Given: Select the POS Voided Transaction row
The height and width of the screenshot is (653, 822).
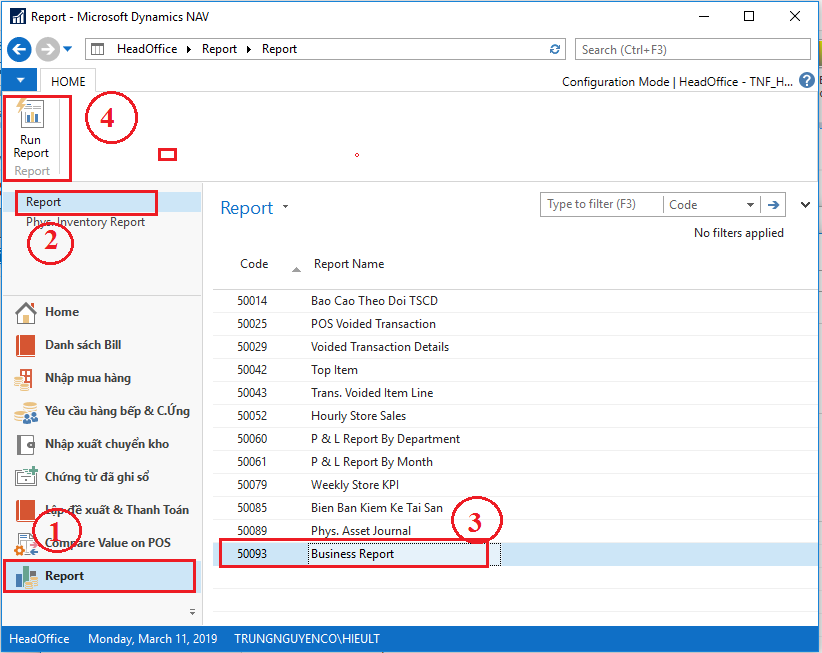Looking at the screenshot, I should pyautogui.click(x=515, y=324).
